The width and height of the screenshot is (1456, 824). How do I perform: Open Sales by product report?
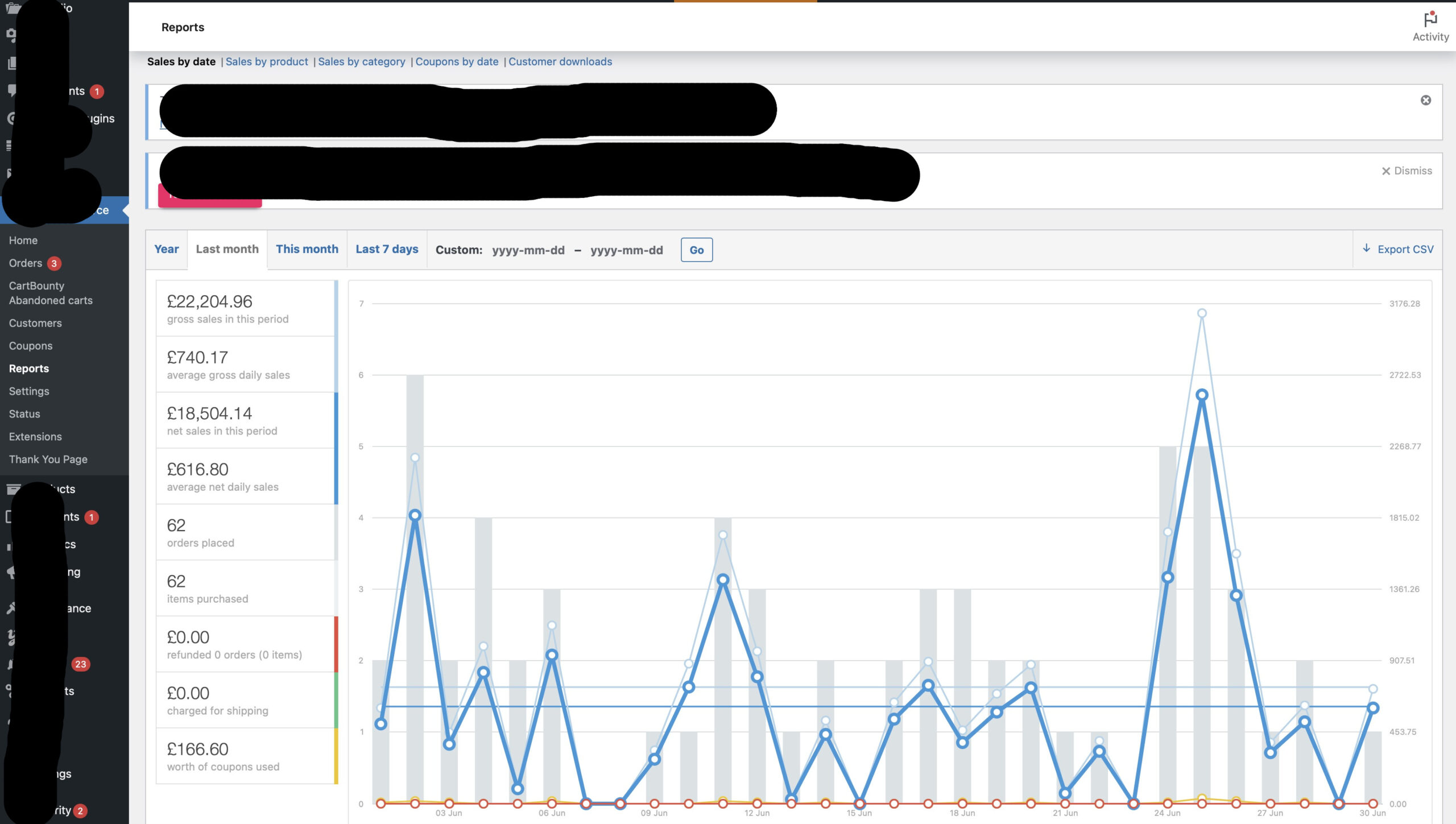pyautogui.click(x=267, y=61)
